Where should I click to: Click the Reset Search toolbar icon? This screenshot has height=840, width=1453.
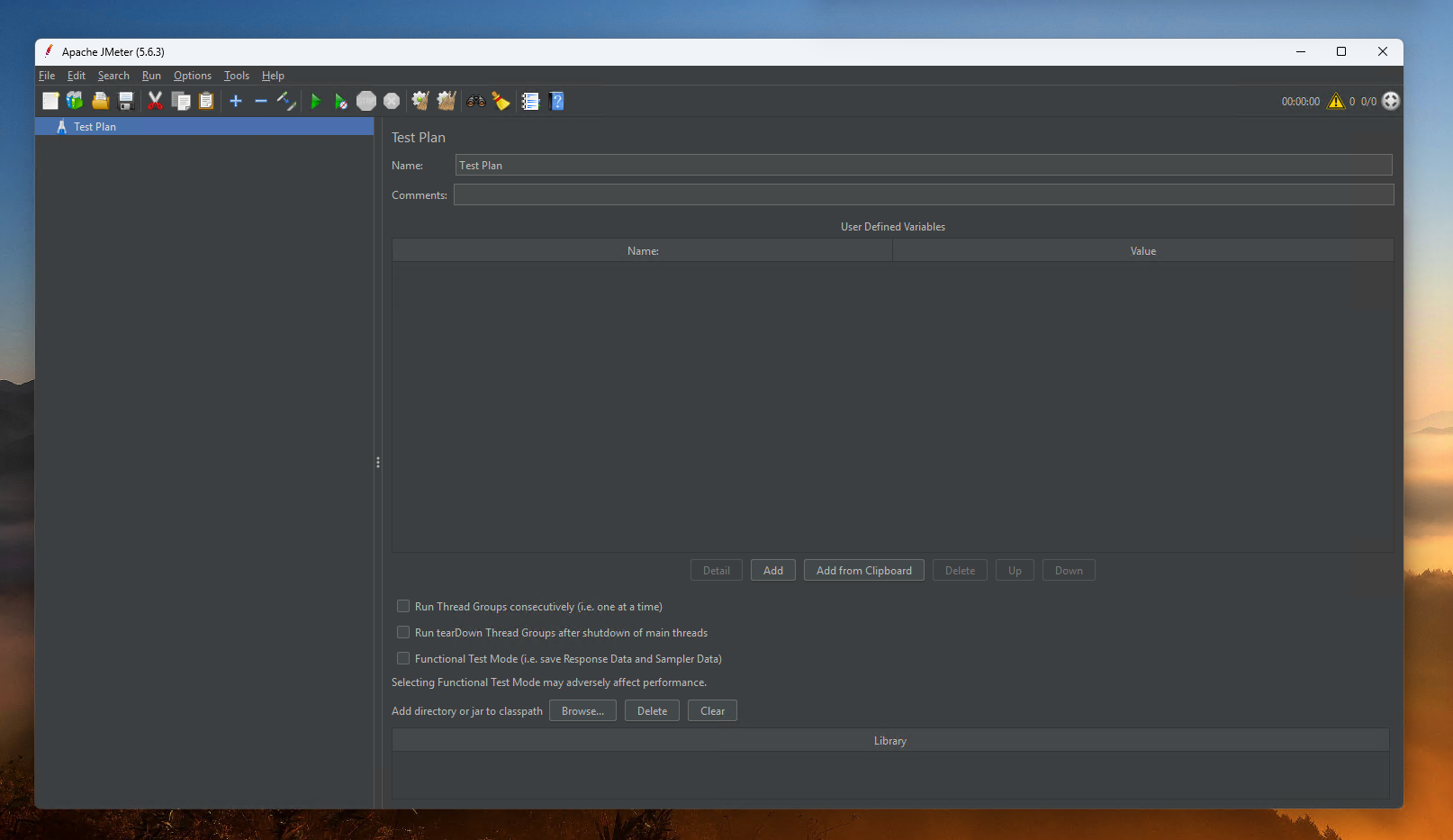click(501, 101)
